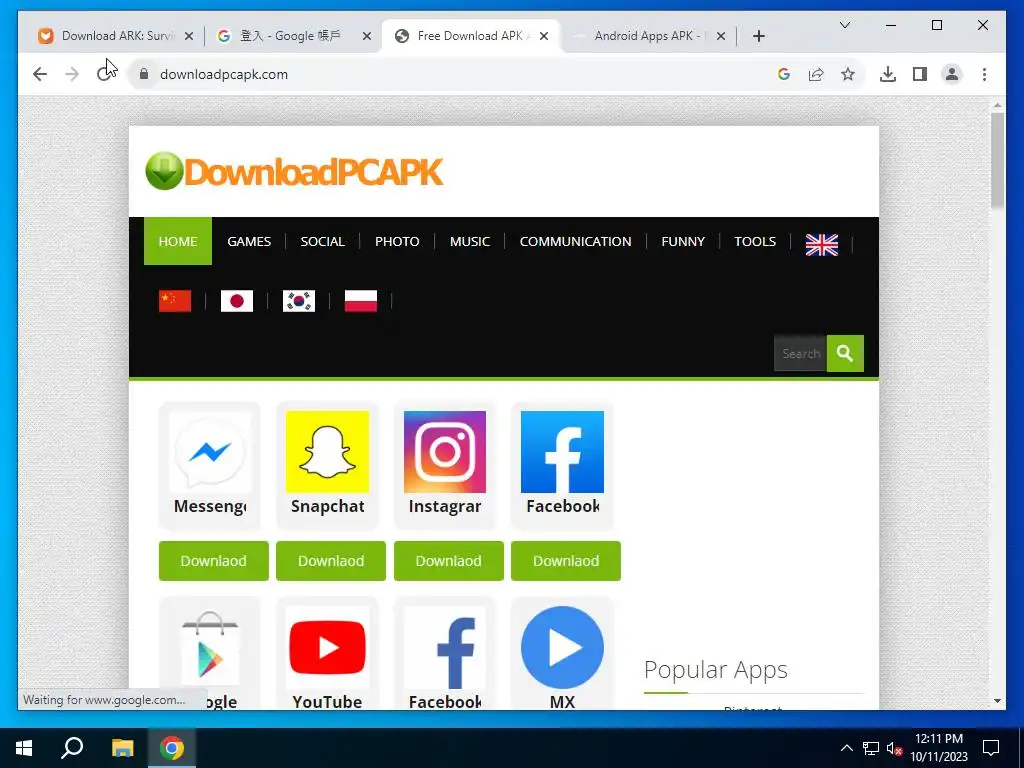Click Download button under Snapchat
Screen dimensions: 1024x768
pyautogui.click(x=331, y=561)
